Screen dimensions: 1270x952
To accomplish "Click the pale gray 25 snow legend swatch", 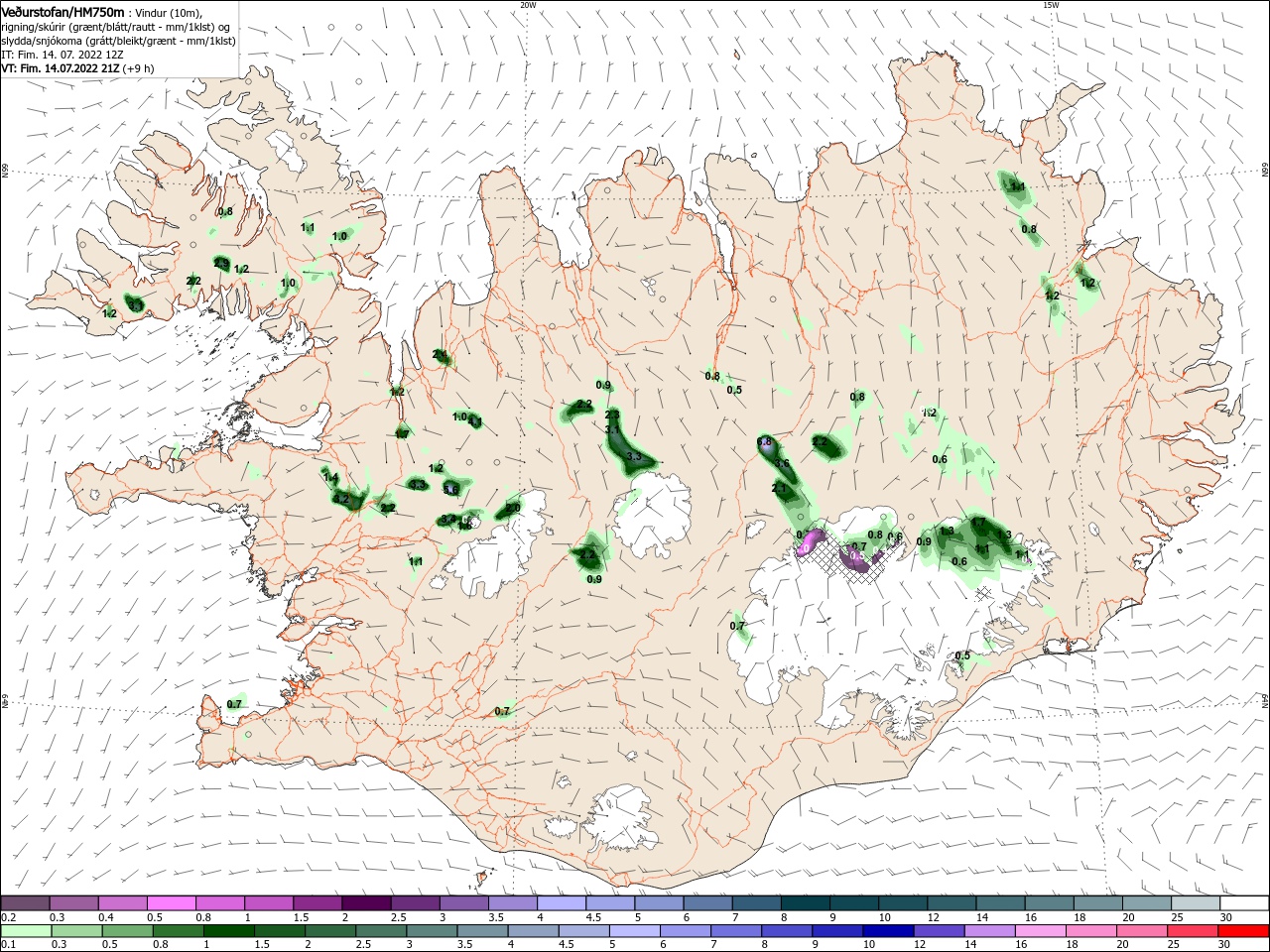I will pyautogui.click(x=1197, y=903).
